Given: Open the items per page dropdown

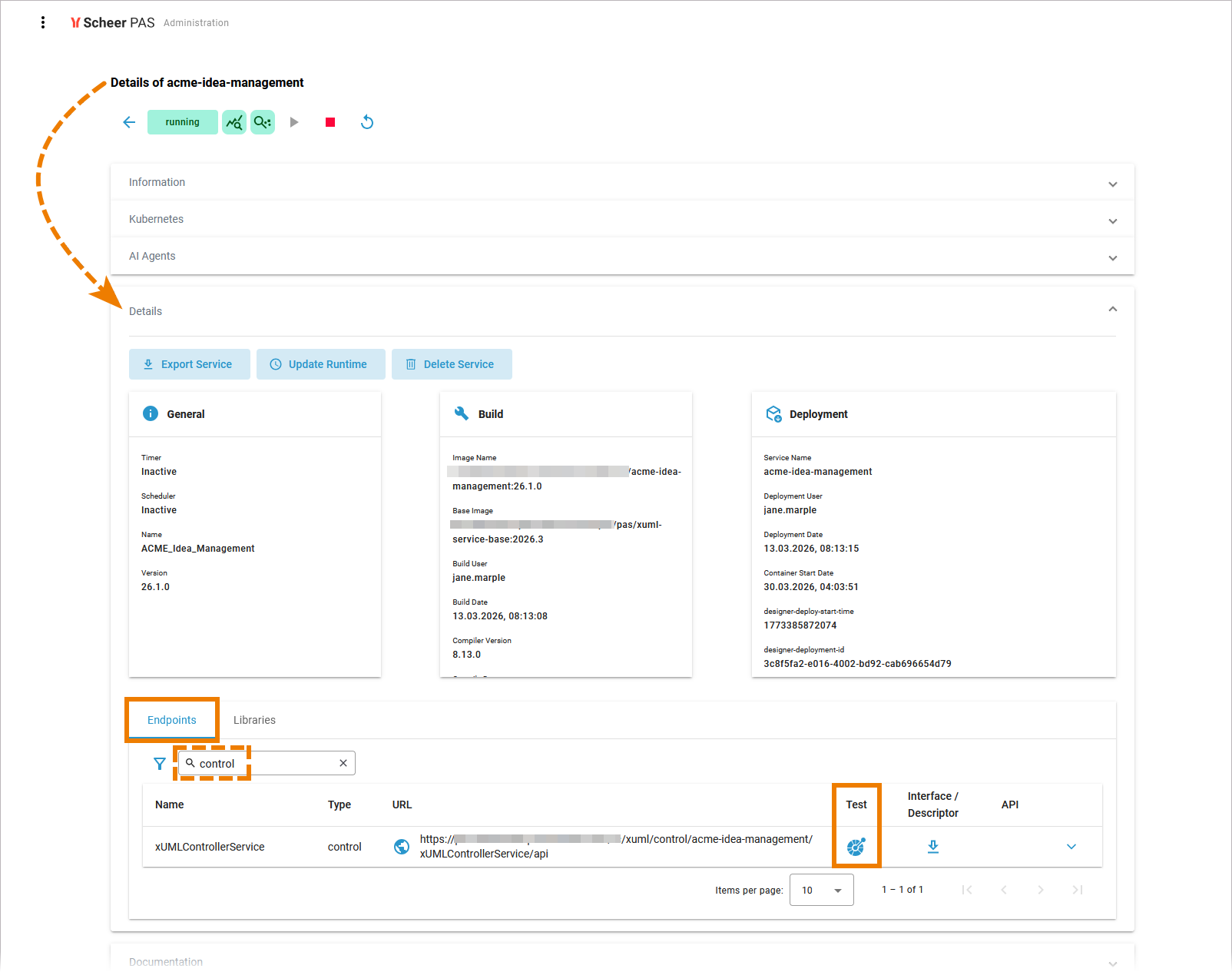Looking at the screenshot, I should 822,890.
